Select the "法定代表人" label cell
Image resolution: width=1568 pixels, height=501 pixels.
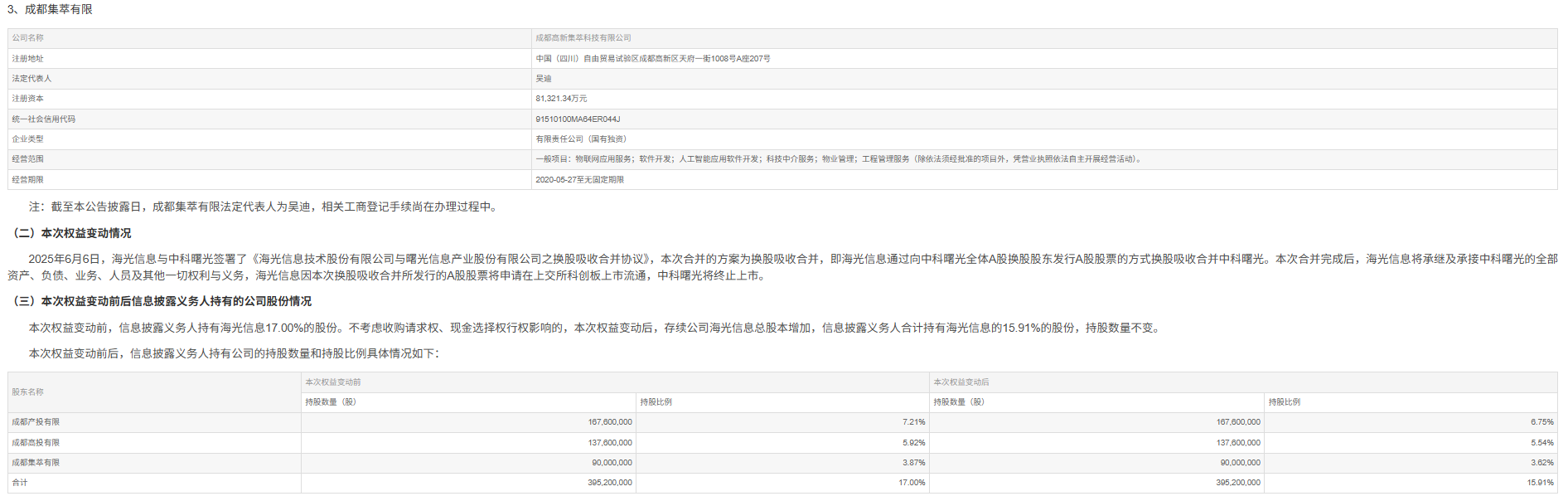[269, 79]
